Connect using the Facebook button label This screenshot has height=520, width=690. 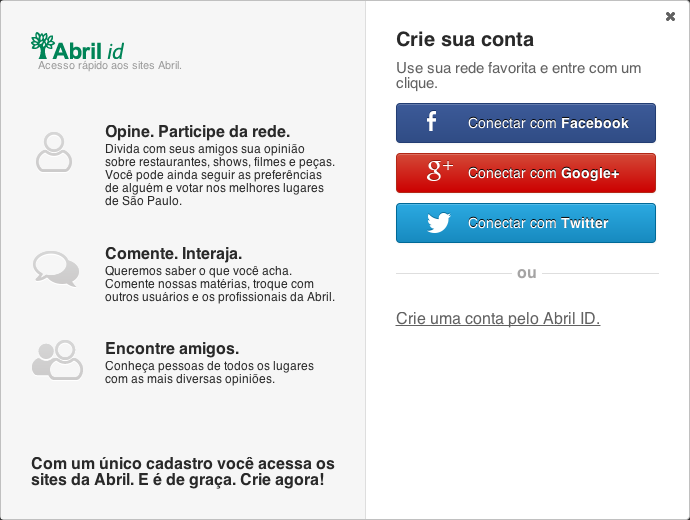click(x=548, y=123)
